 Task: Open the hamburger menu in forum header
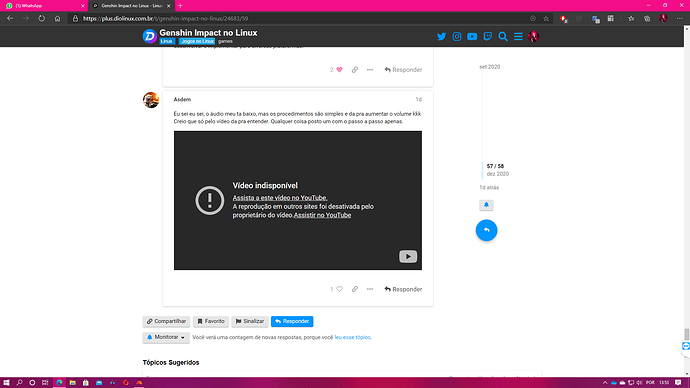tap(518, 37)
